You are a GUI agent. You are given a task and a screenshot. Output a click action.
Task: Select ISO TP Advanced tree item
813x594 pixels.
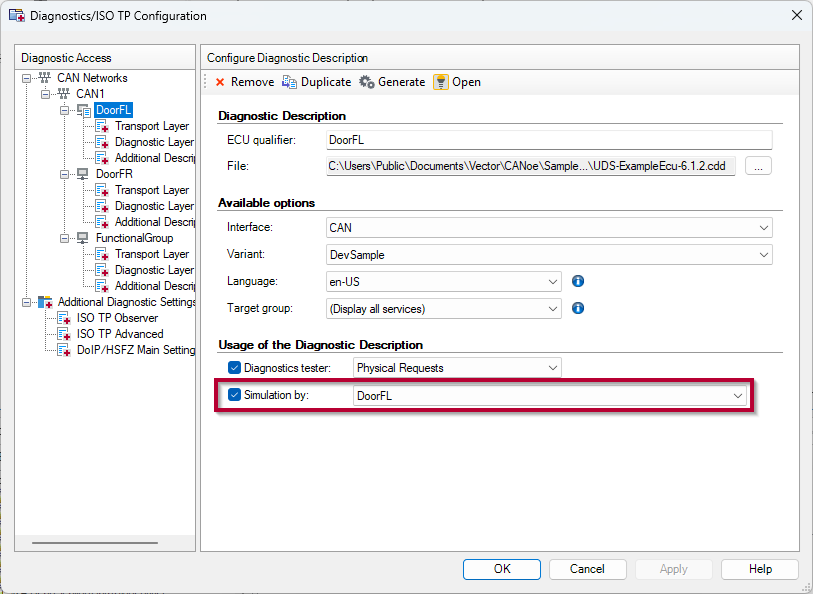pyautogui.click(x=120, y=334)
